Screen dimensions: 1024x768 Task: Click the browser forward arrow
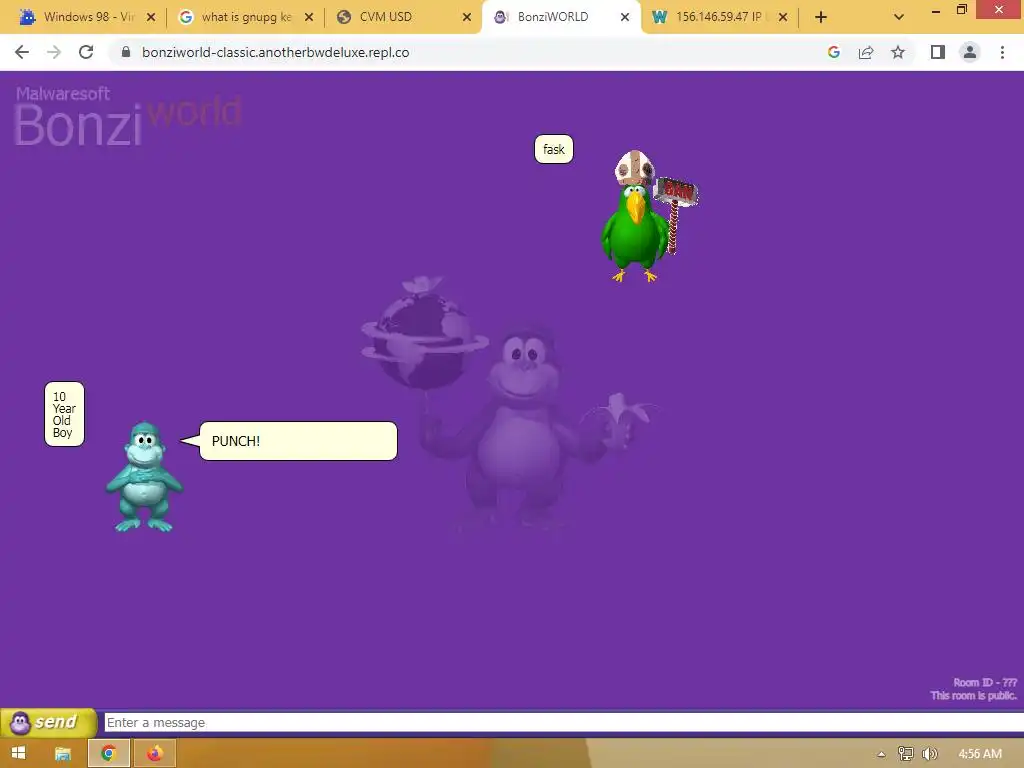coord(54,52)
